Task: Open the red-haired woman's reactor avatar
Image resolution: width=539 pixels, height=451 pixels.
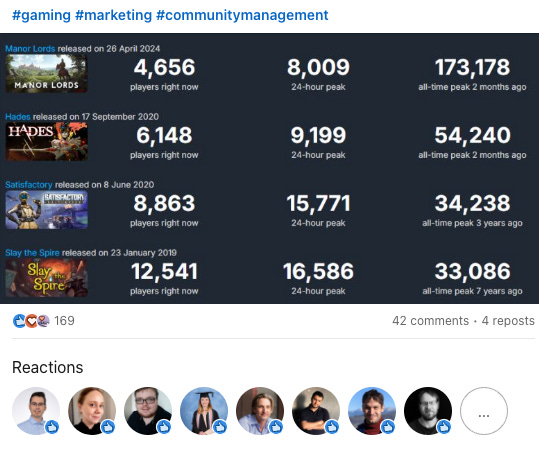Action: tap(92, 411)
